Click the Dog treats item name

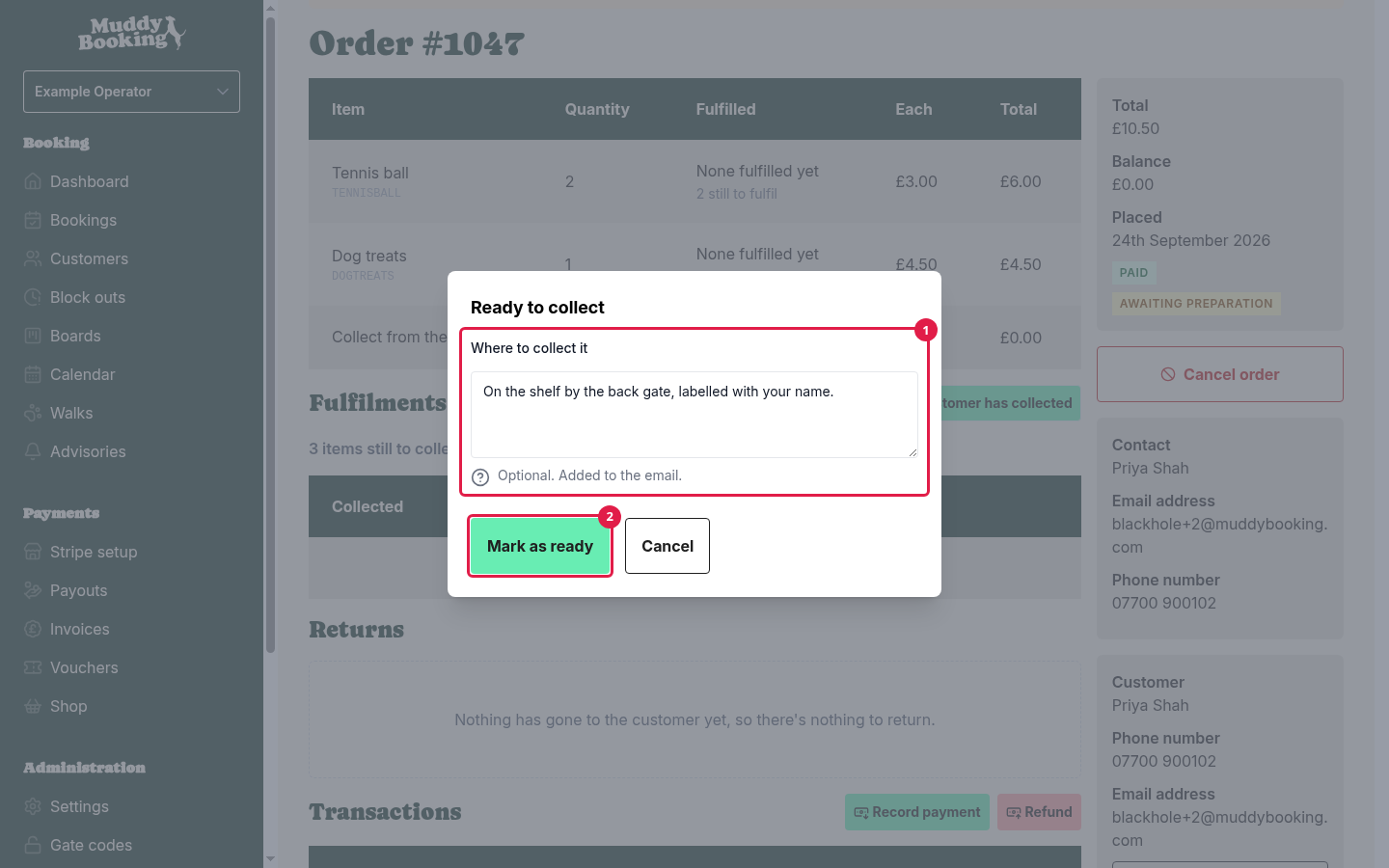tap(369, 256)
